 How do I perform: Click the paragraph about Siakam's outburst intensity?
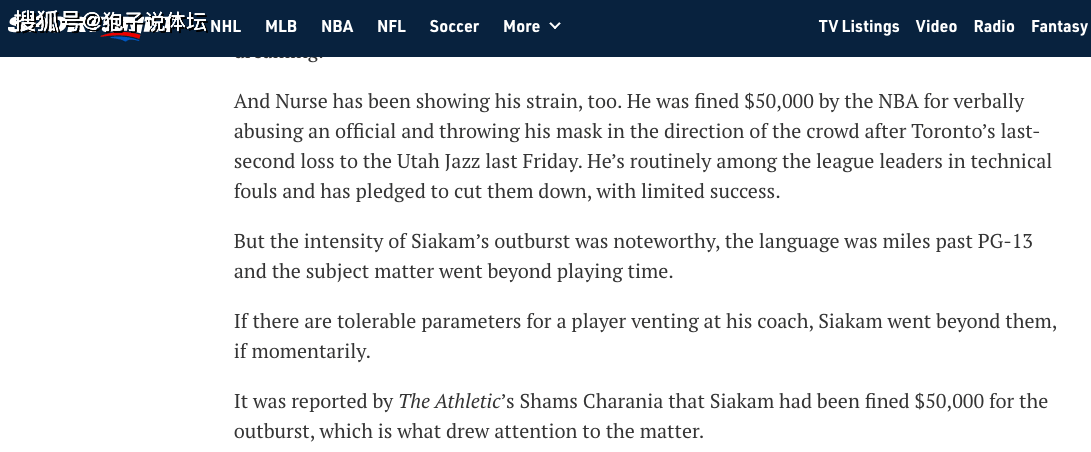[x=633, y=256]
